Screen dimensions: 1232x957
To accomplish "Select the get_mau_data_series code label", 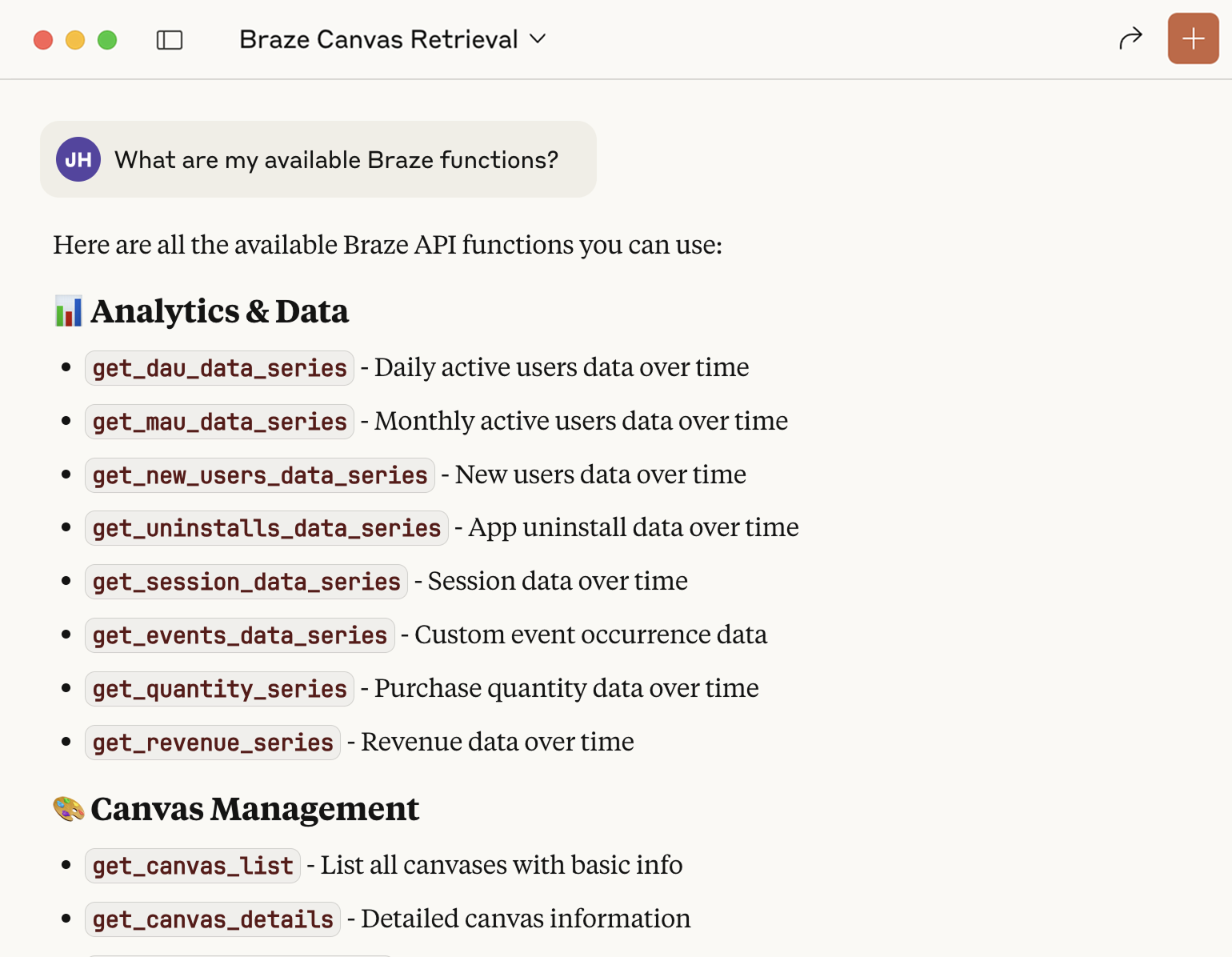I will coord(219,422).
